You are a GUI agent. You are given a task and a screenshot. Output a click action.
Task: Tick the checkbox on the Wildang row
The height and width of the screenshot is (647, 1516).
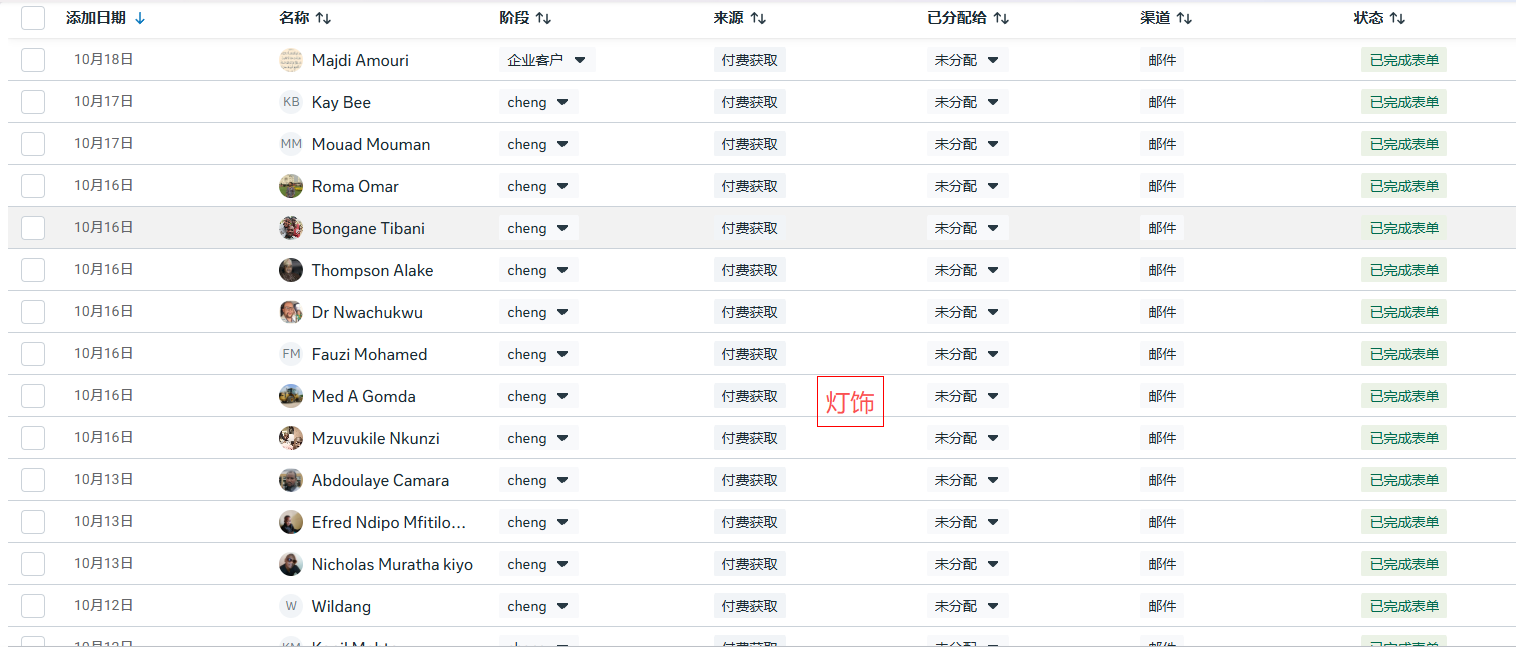[x=33, y=606]
